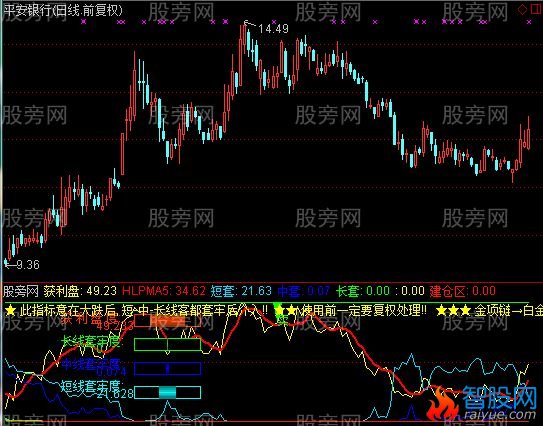Click the red square panel icon
This screenshot has width=543, height=426.
click(535, 9)
